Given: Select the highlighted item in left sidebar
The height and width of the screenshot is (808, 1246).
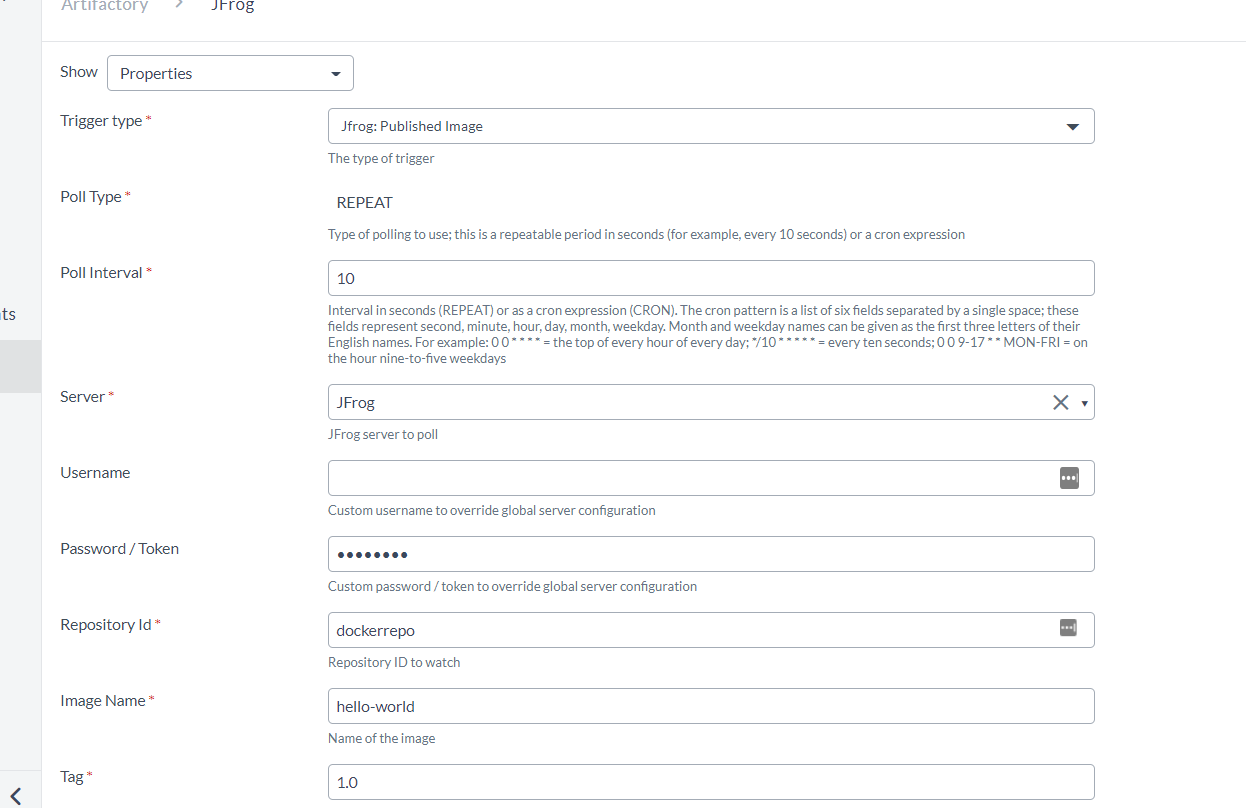Looking at the screenshot, I should (20, 366).
